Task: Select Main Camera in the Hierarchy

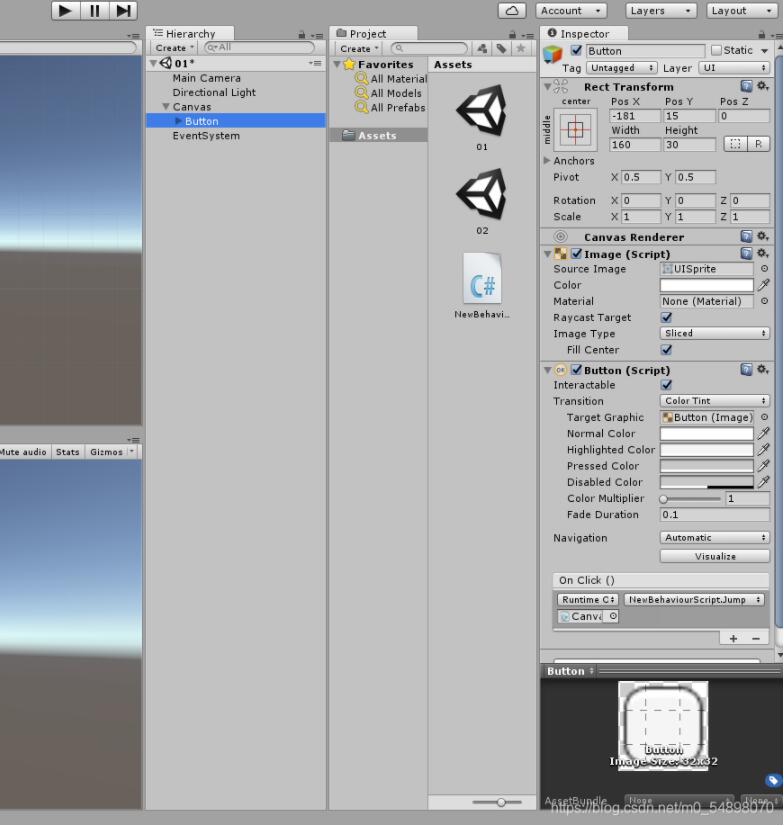Action: pyautogui.click(x=206, y=78)
